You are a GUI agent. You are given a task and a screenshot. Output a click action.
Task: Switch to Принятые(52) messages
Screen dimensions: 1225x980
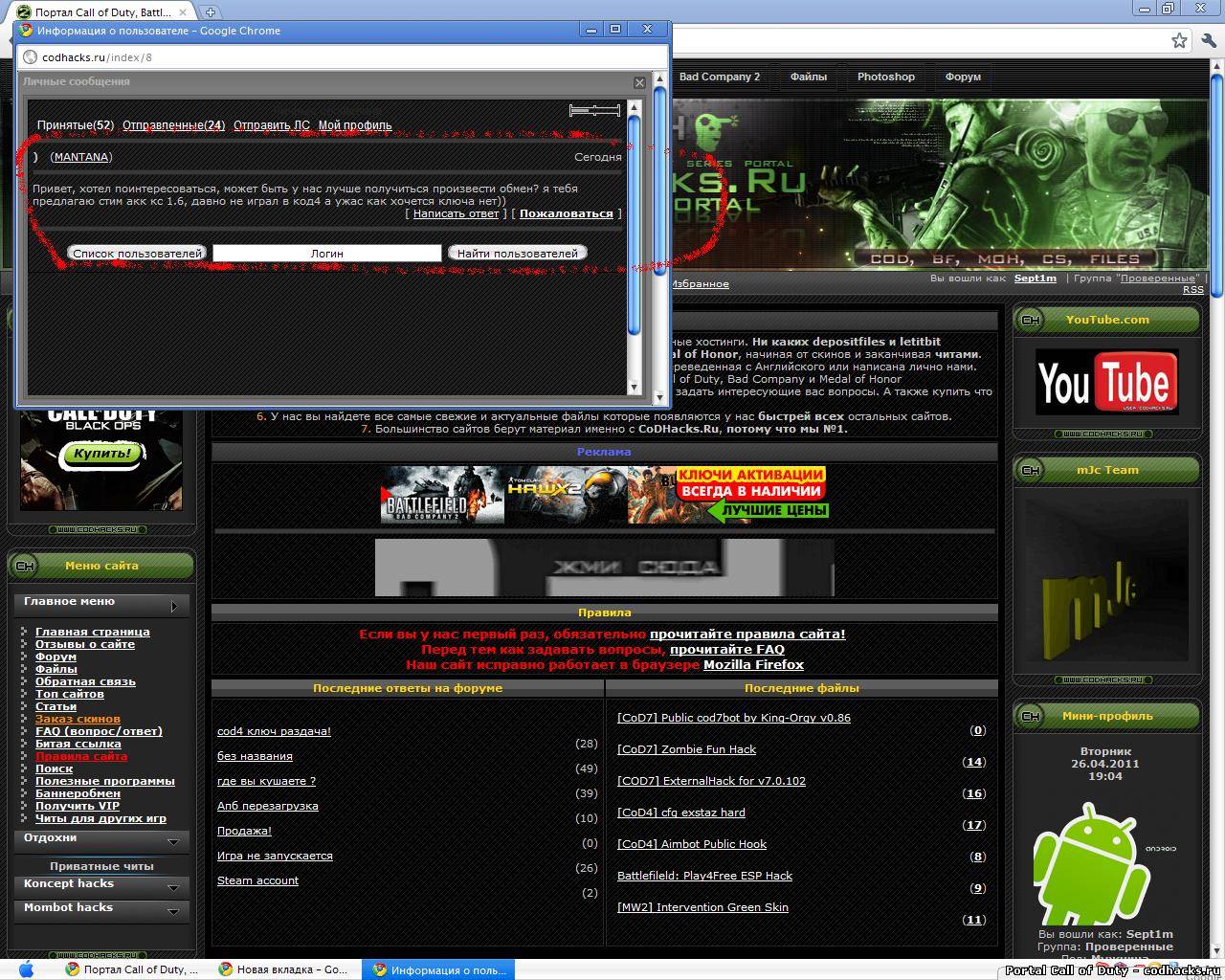(x=76, y=125)
